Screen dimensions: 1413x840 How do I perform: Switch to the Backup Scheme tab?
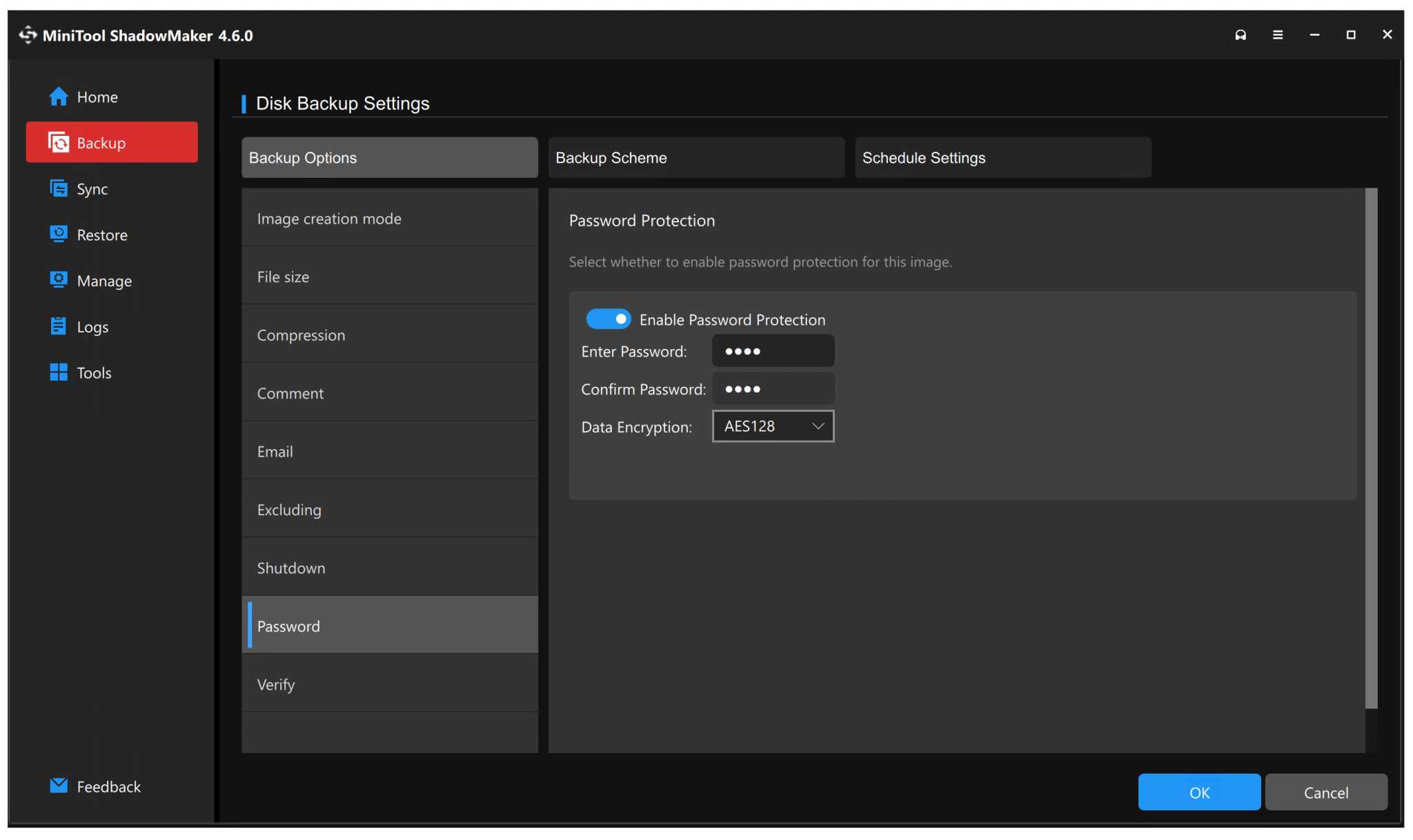(695, 157)
